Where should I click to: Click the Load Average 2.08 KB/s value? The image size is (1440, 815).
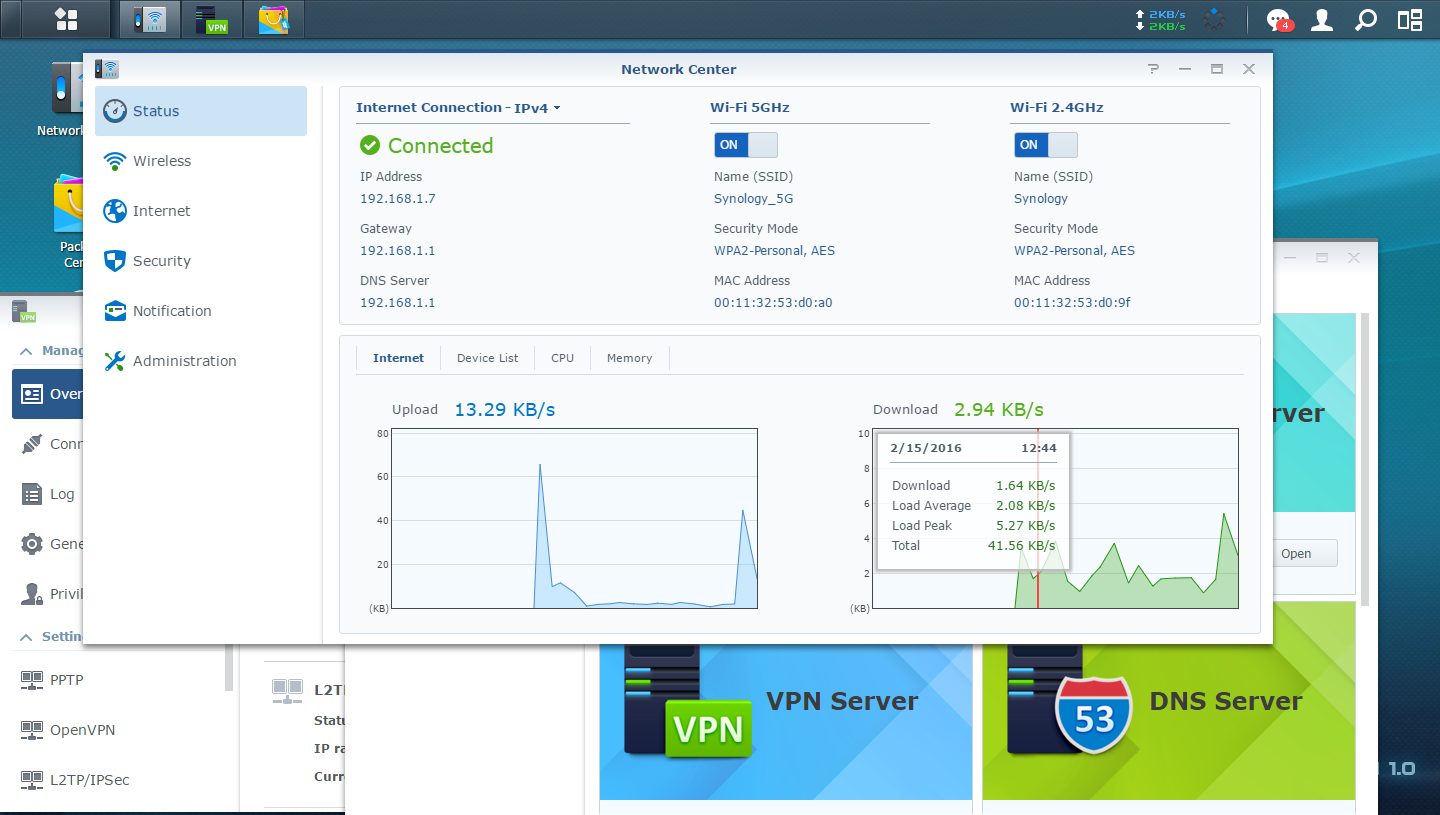click(1025, 506)
